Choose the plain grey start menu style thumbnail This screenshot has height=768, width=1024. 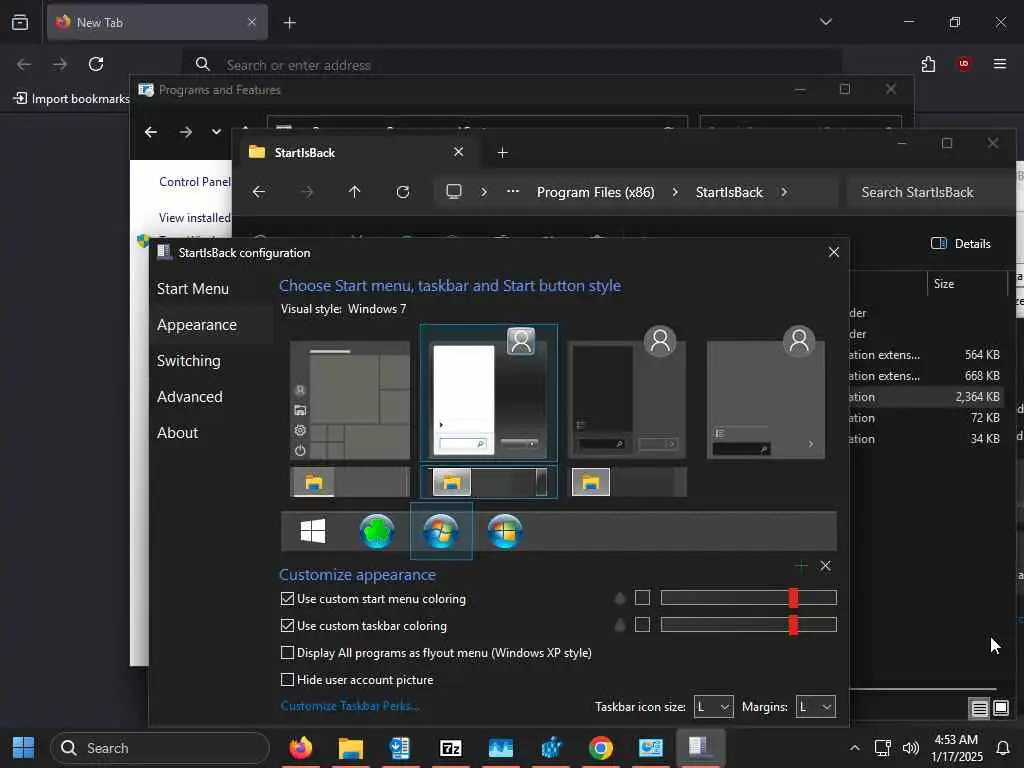pyautogui.click(x=766, y=394)
